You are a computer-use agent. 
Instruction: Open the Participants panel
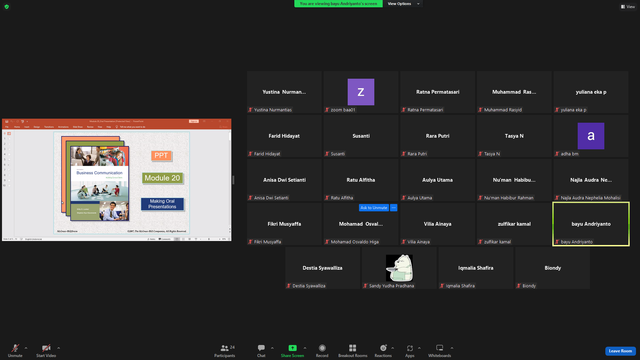pyautogui.click(x=224, y=350)
